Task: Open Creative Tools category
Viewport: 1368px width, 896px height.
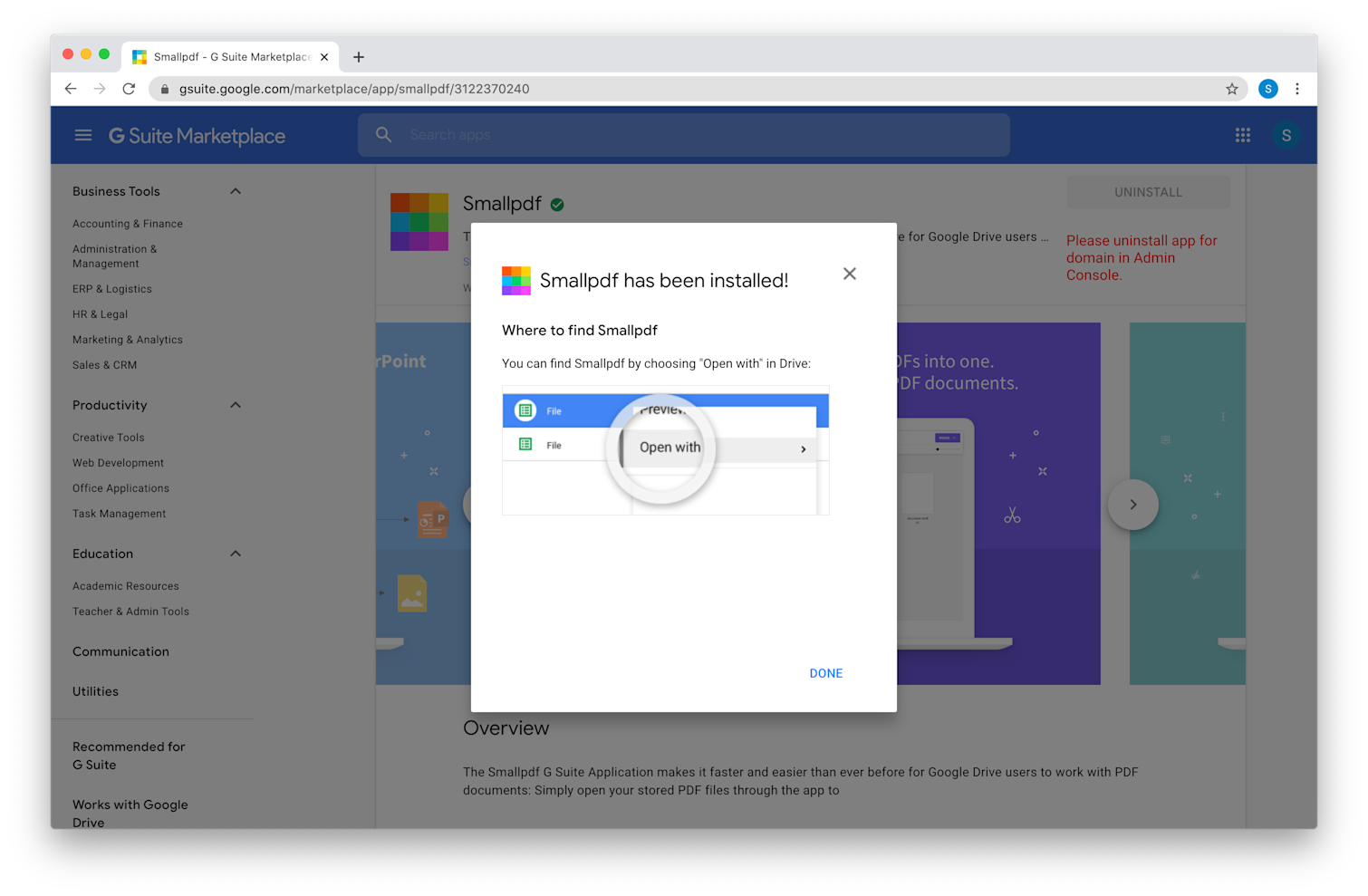Action: 109,438
